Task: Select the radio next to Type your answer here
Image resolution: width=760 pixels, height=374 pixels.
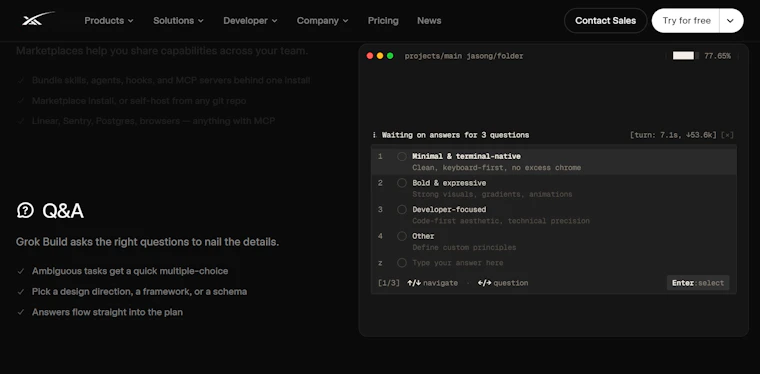Action: click(x=402, y=263)
